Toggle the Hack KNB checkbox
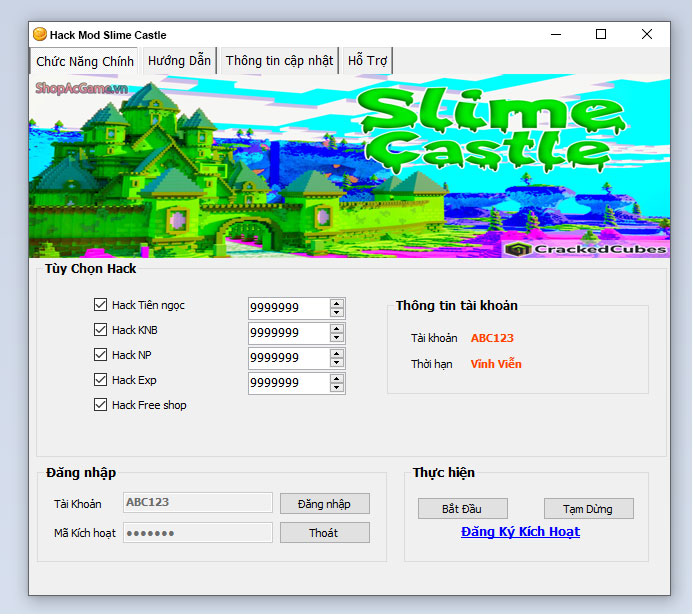Screen dimensions: 693x616 coord(100,330)
